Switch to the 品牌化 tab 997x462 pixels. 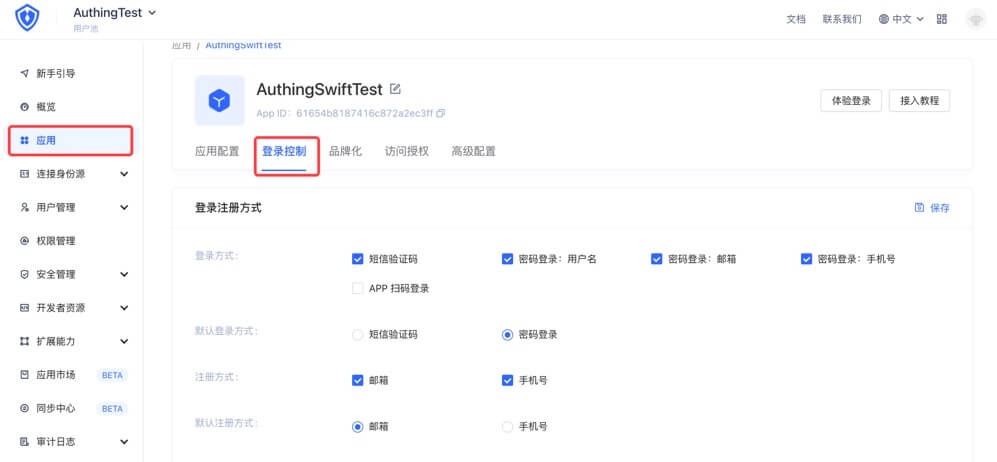pos(345,152)
